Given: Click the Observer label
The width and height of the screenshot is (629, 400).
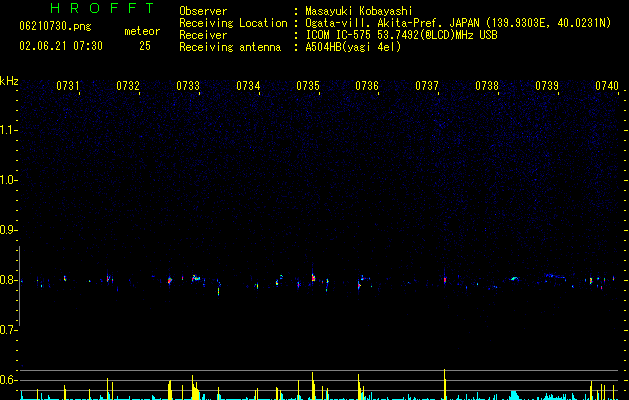Looking at the screenshot, I should pos(203,11).
